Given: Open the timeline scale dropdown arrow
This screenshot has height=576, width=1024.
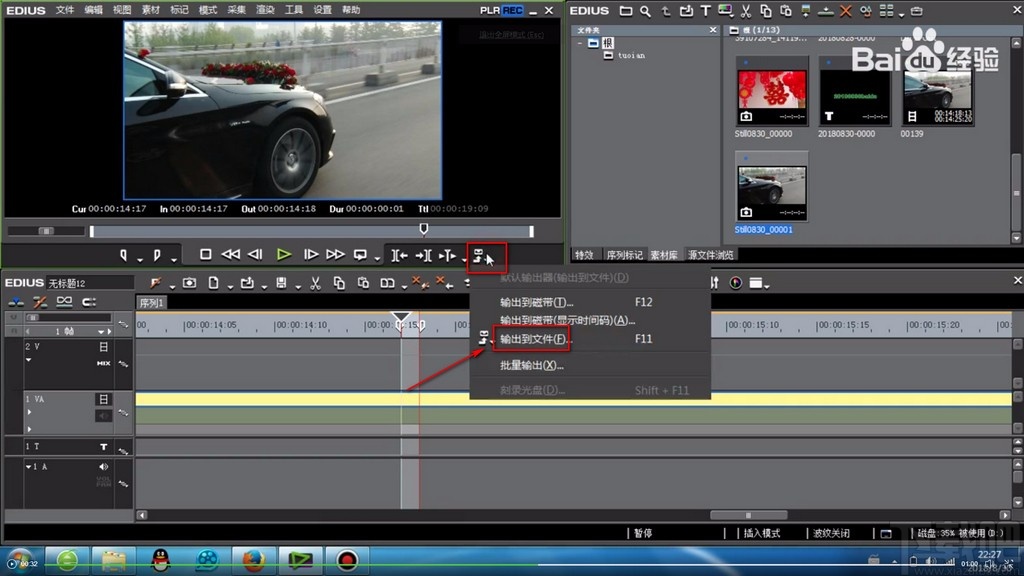Looking at the screenshot, I should [x=101, y=332].
